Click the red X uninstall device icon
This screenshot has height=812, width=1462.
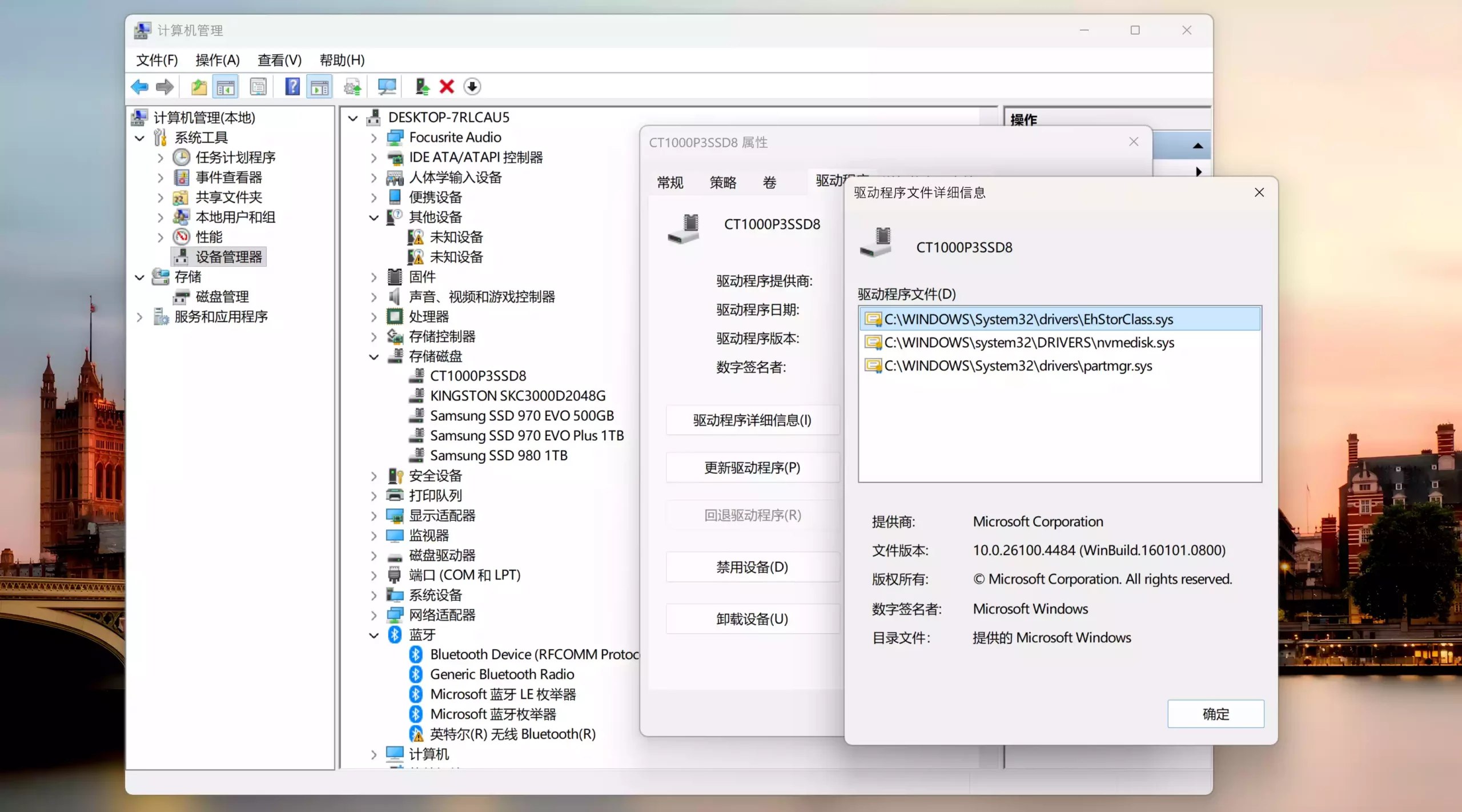[447, 86]
